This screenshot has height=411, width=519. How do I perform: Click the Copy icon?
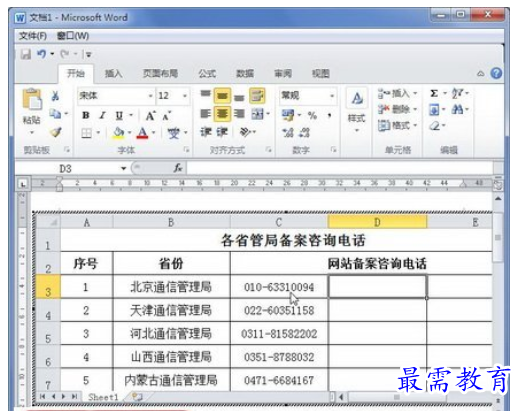click(55, 114)
